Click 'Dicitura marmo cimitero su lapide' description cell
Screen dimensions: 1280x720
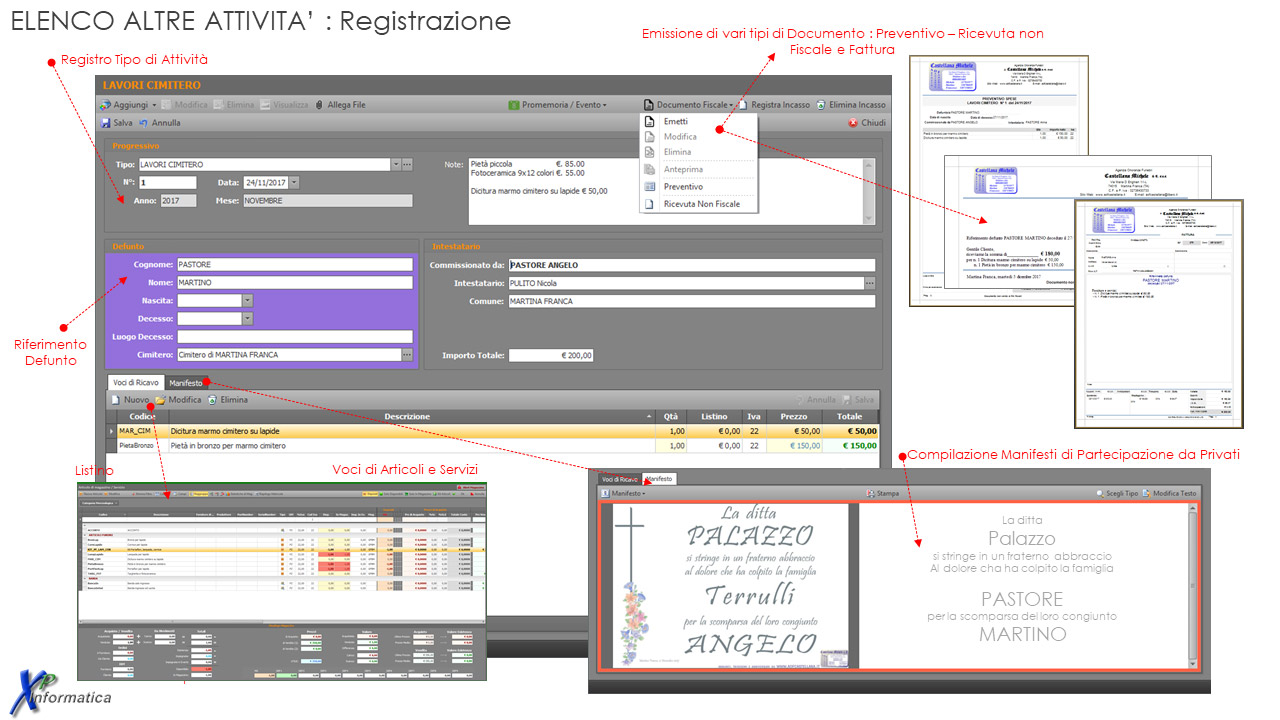[414, 431]
